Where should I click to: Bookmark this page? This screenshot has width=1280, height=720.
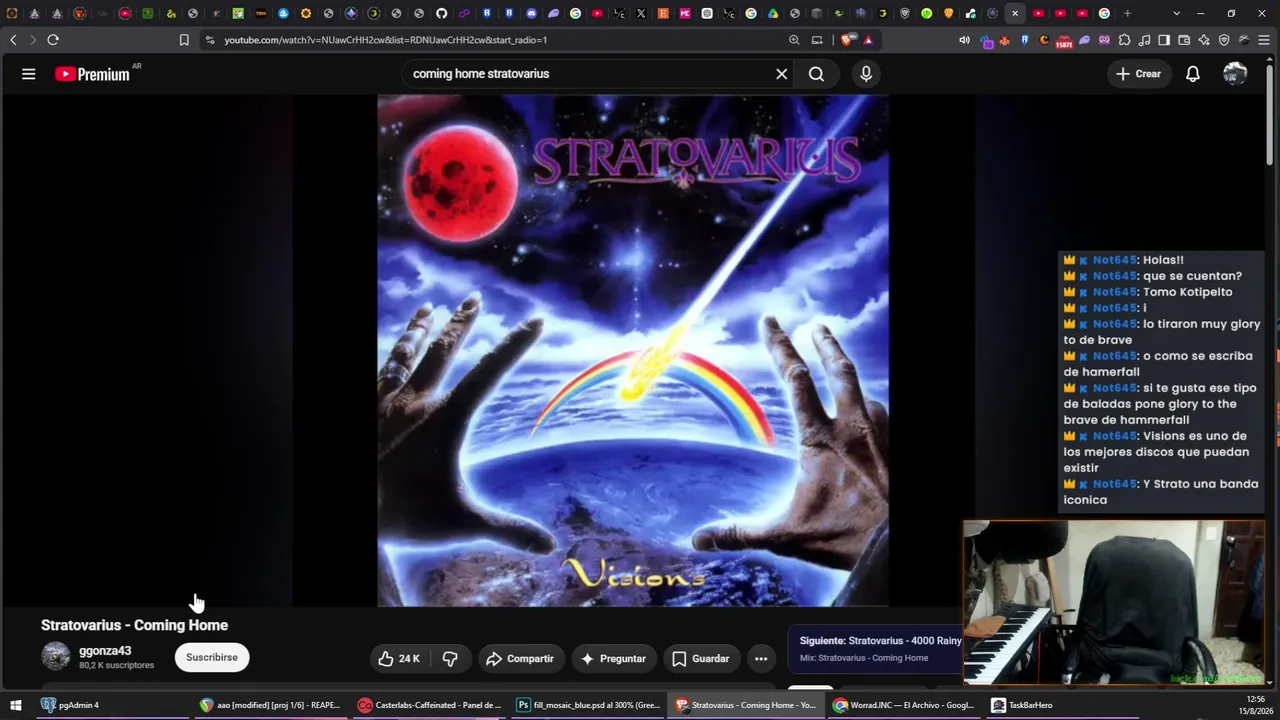point(184,40)
